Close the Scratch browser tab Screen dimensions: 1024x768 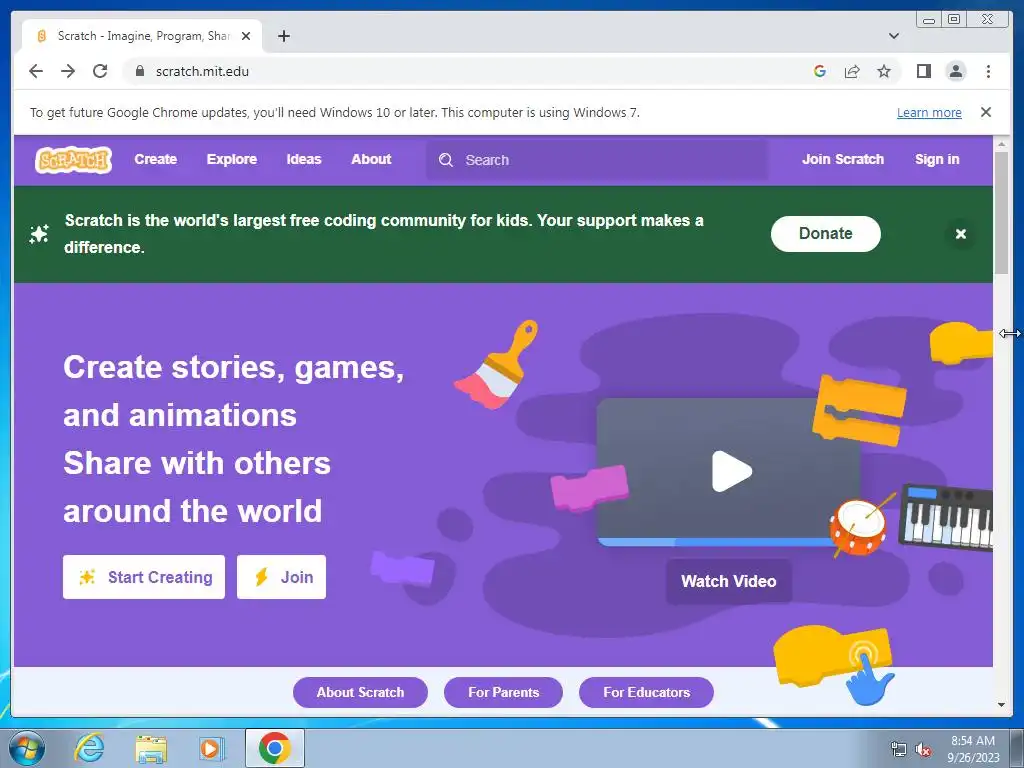coord(246,36)
